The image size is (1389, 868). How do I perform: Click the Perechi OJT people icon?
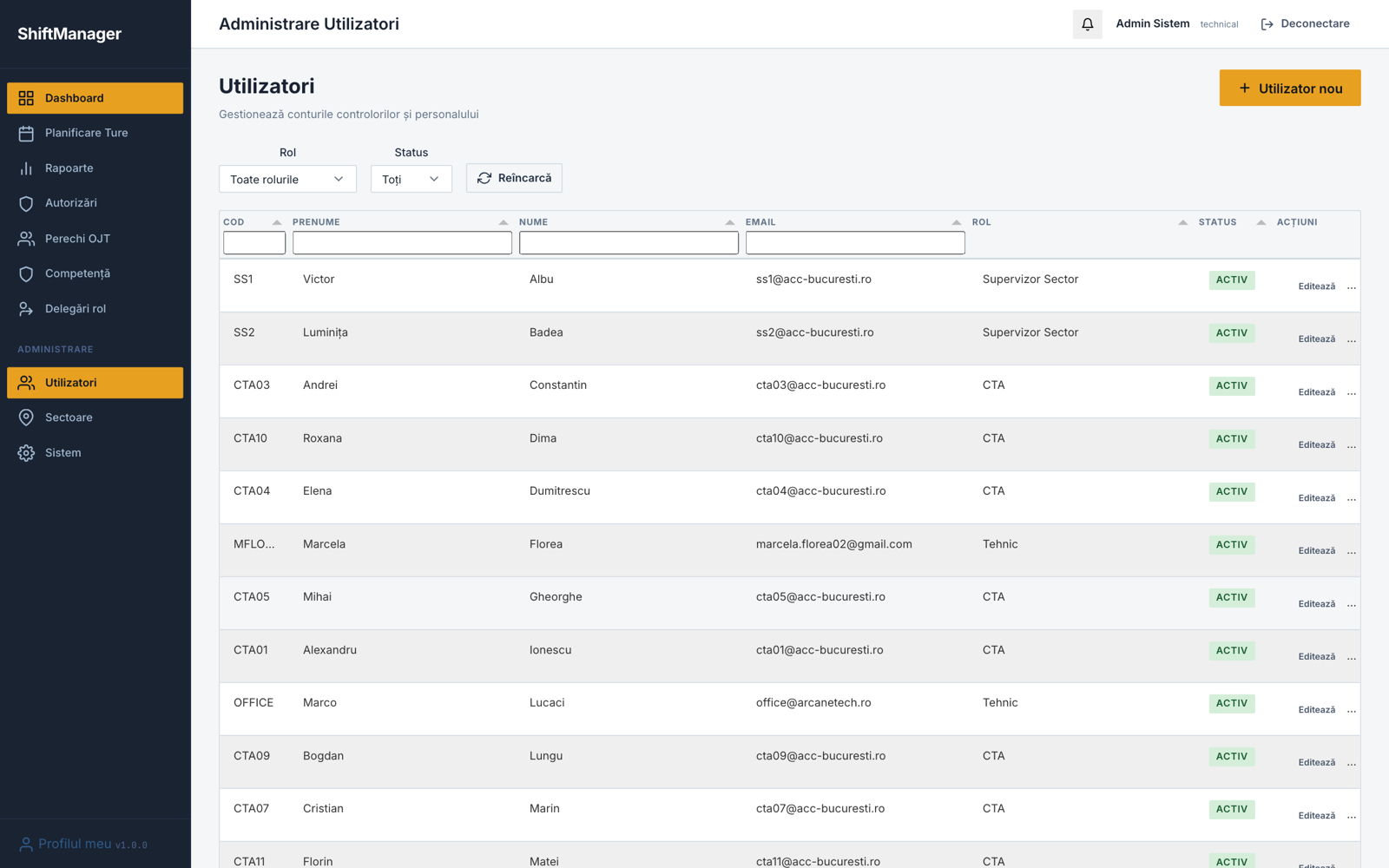click(26, 239)
